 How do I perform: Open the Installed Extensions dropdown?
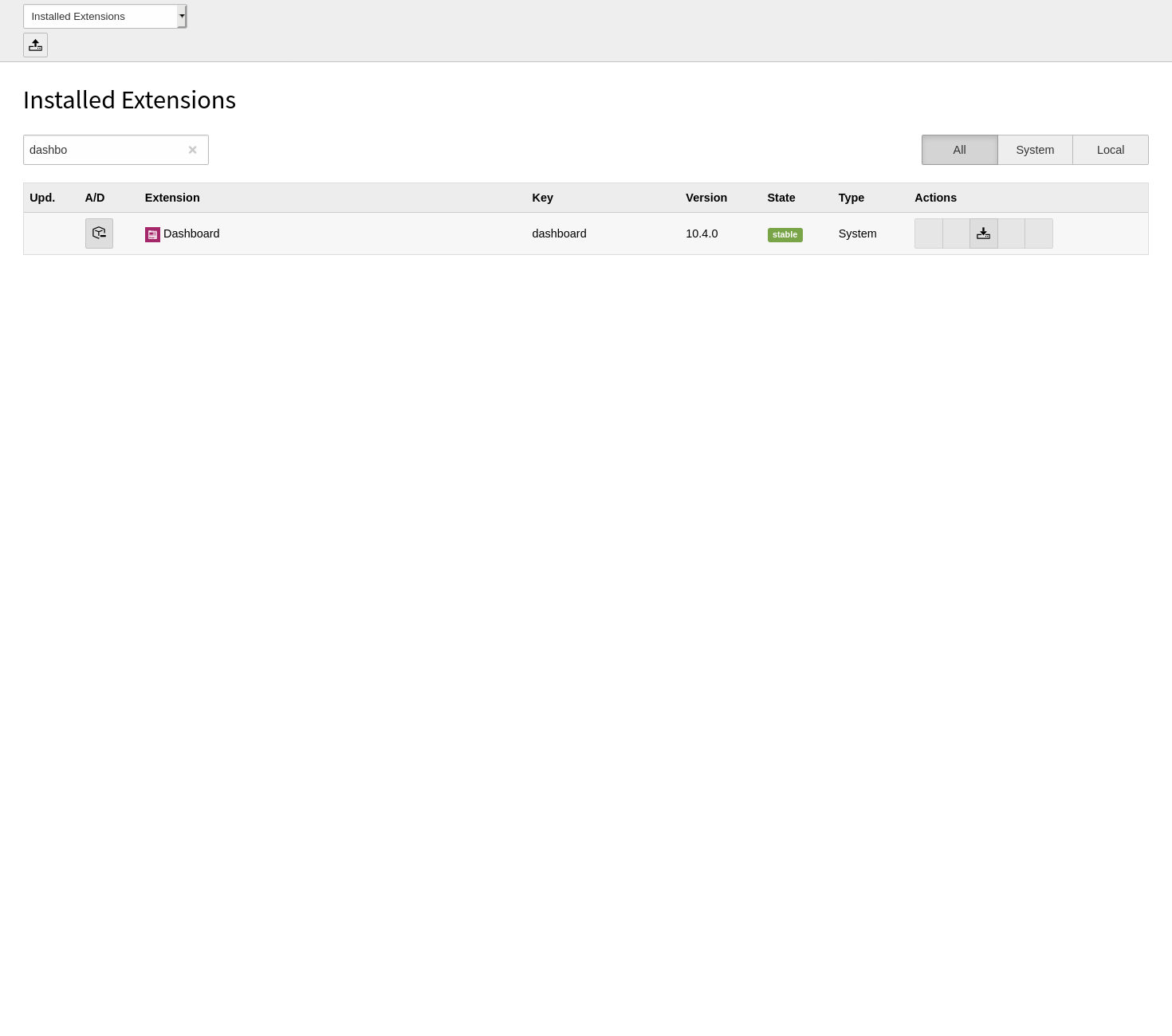point(100,17)
